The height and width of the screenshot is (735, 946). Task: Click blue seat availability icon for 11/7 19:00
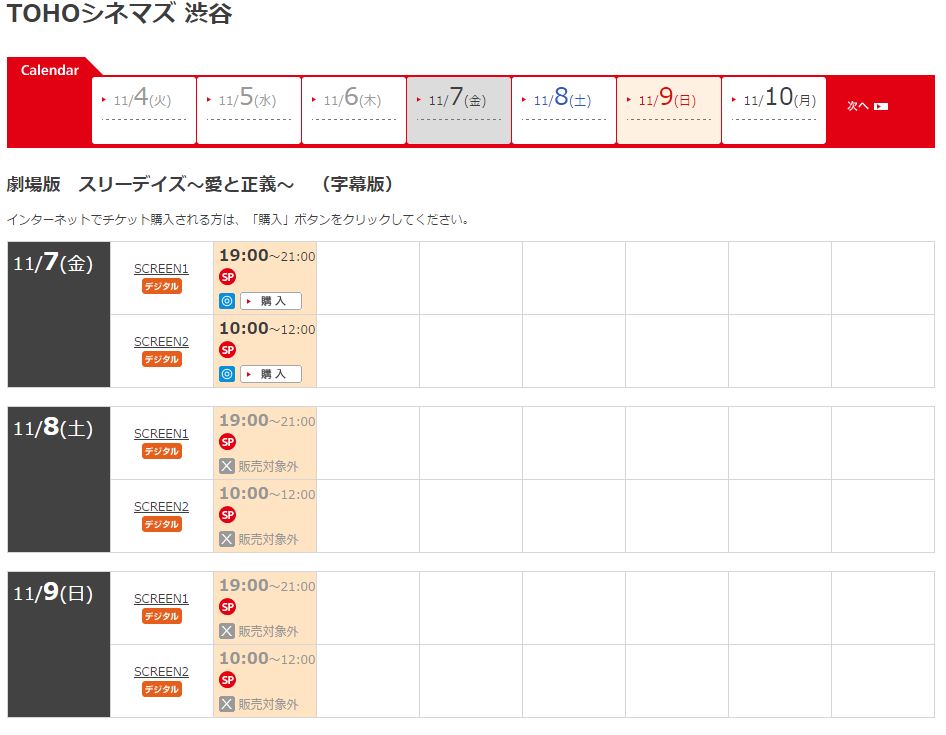227,301
